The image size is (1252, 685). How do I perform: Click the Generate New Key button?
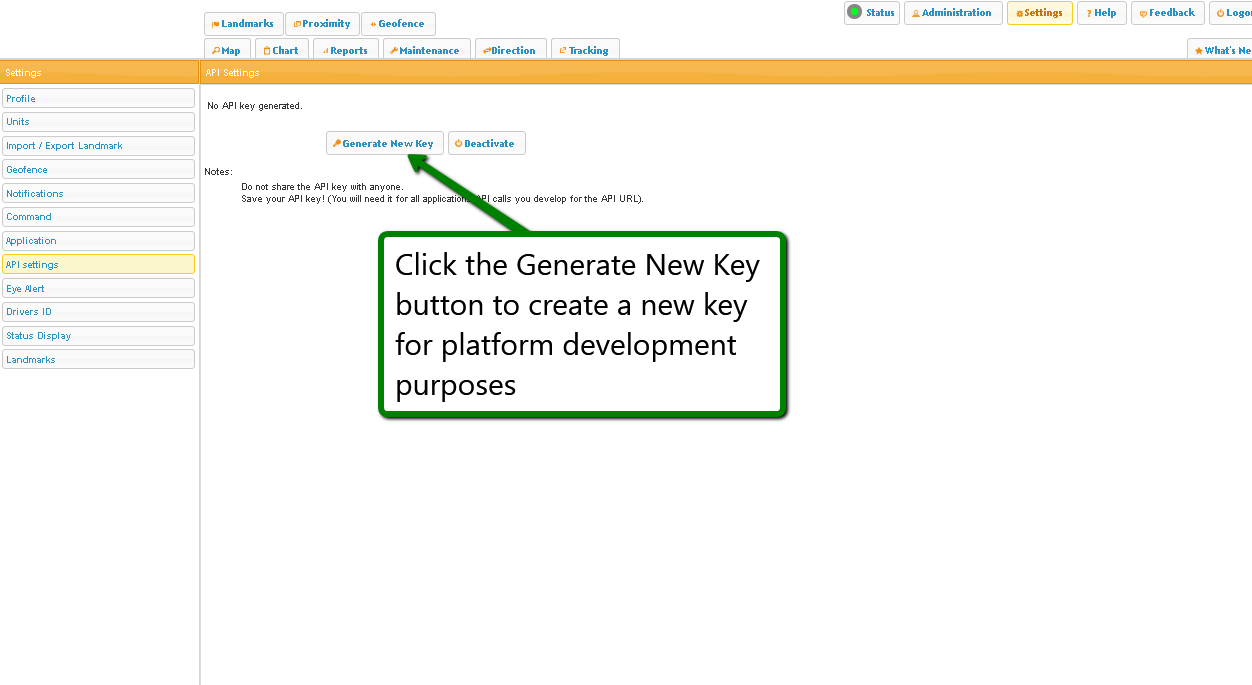[384, 144]
